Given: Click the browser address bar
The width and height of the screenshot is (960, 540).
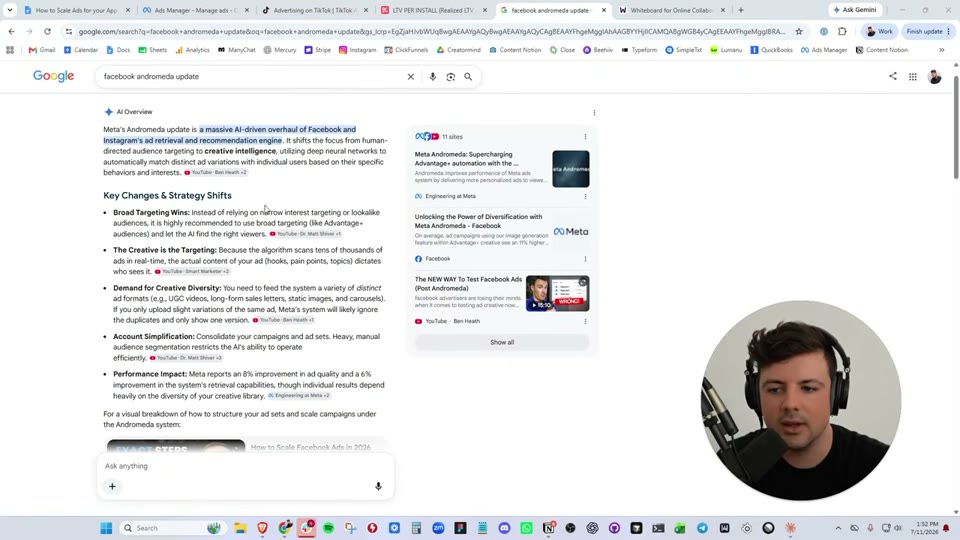Looking at the screenshot, I should 432,31.
